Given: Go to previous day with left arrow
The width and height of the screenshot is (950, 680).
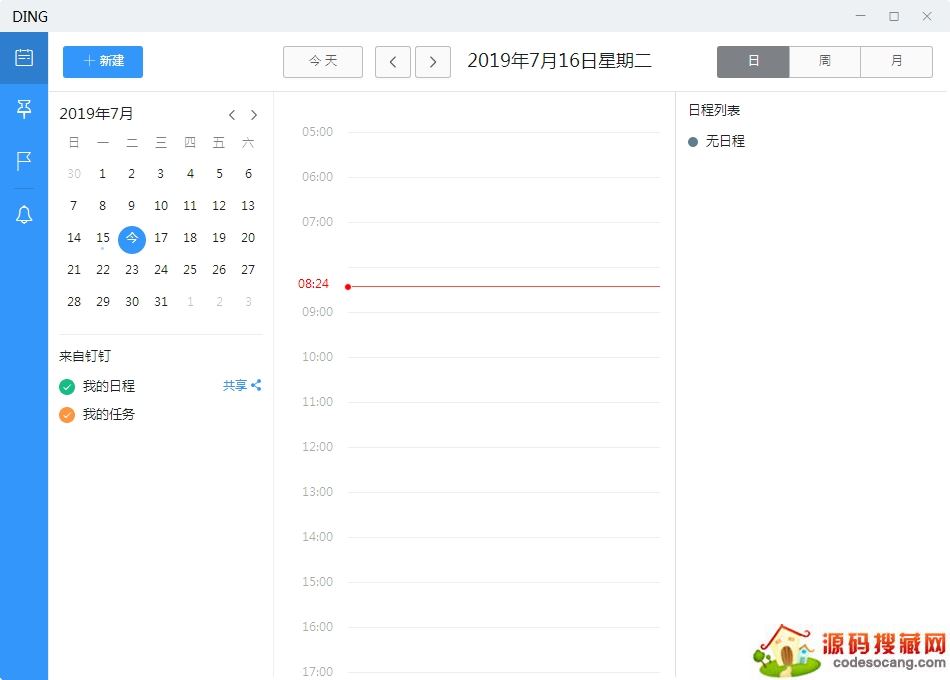Looking at the screenshot, I should [392, 62].
